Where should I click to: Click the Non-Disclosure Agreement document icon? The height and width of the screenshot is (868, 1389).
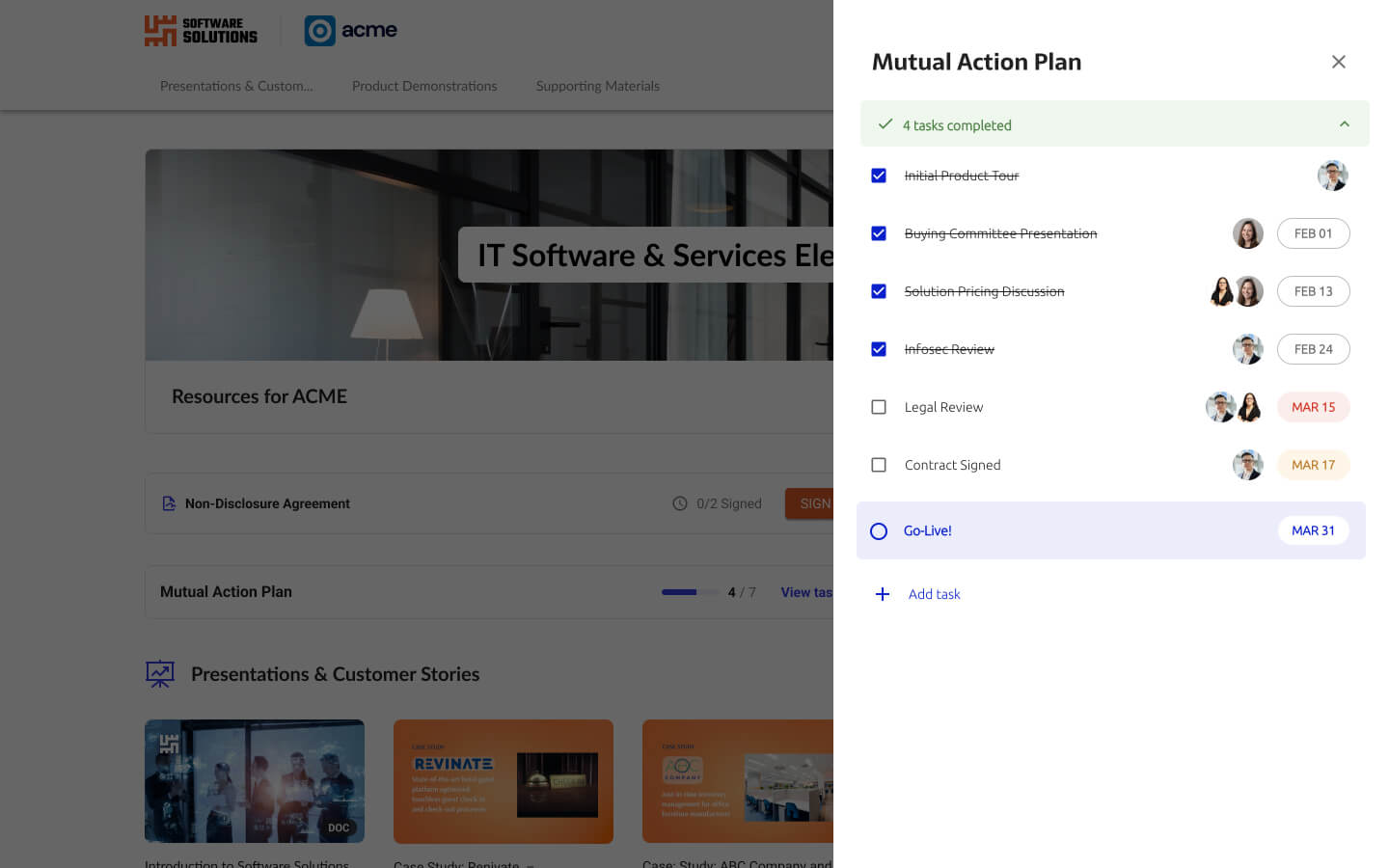[x=169, y=503]
